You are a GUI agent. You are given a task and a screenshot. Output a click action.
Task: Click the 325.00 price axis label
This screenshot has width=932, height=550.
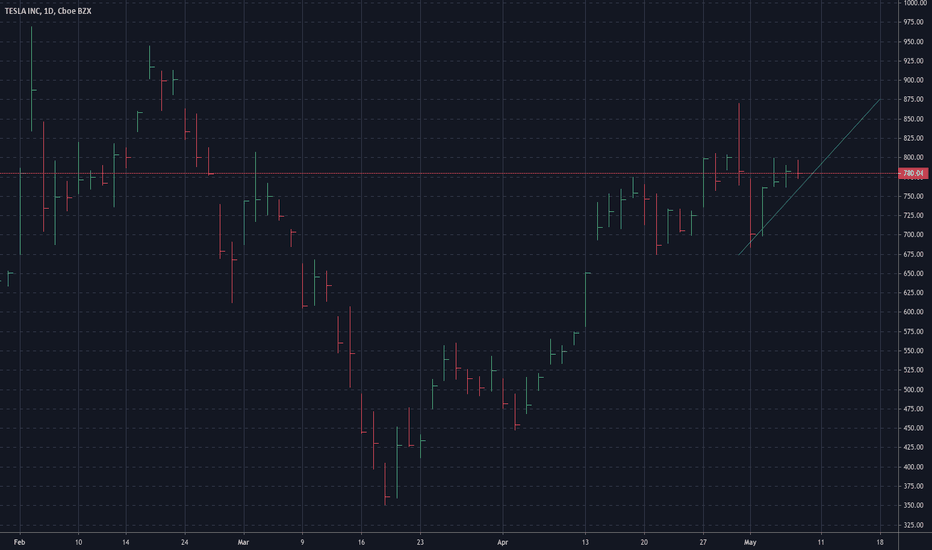tap(913, 525)
